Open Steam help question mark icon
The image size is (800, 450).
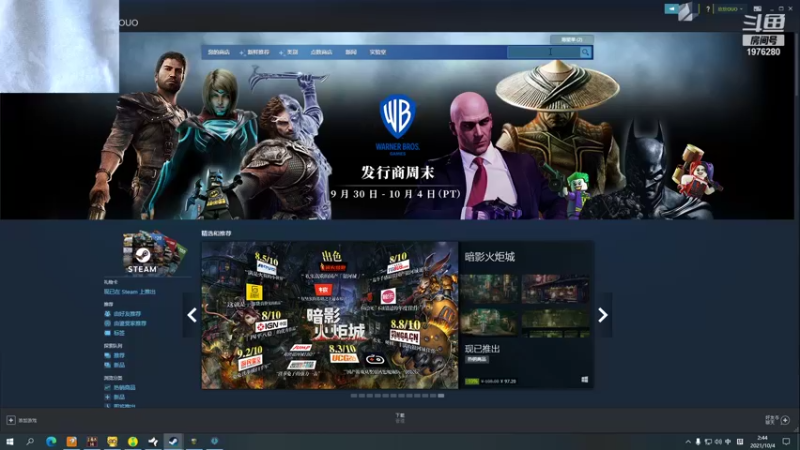(x=708, y=9)
